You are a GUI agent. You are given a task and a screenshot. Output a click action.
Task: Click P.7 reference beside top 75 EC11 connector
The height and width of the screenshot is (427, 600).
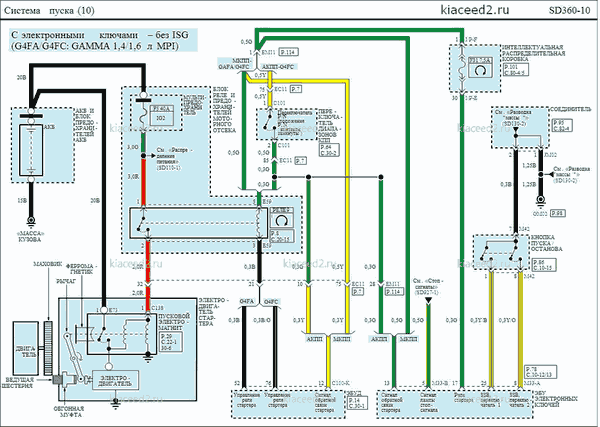coord(296,89)
